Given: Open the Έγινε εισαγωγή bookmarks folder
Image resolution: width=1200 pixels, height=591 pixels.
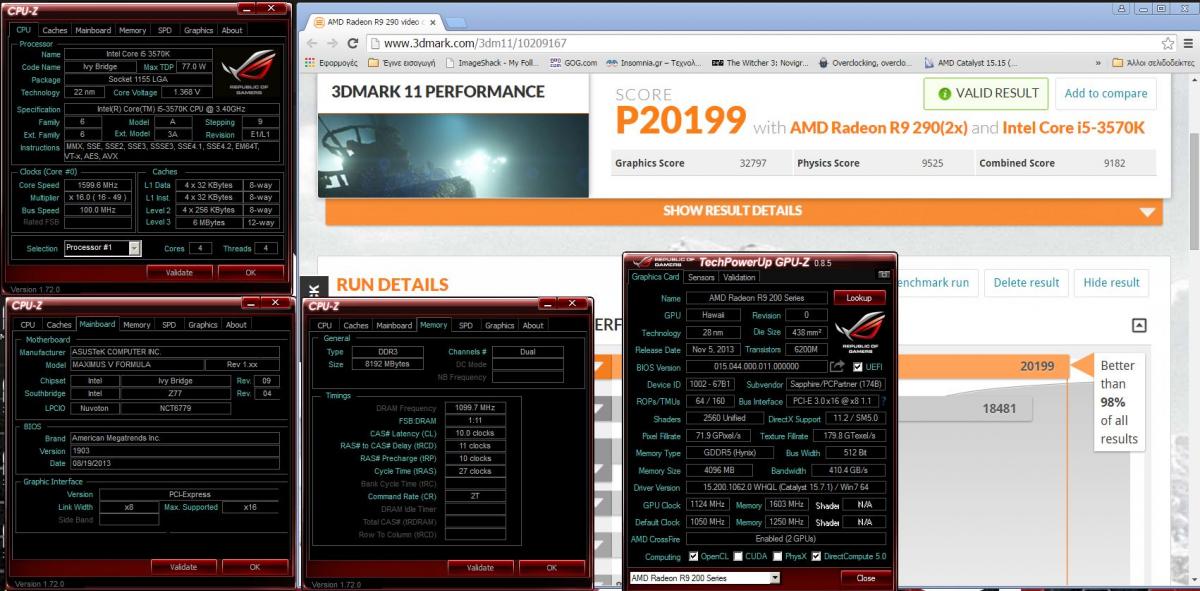Looking at the screenshot, I should pos(401,62).
